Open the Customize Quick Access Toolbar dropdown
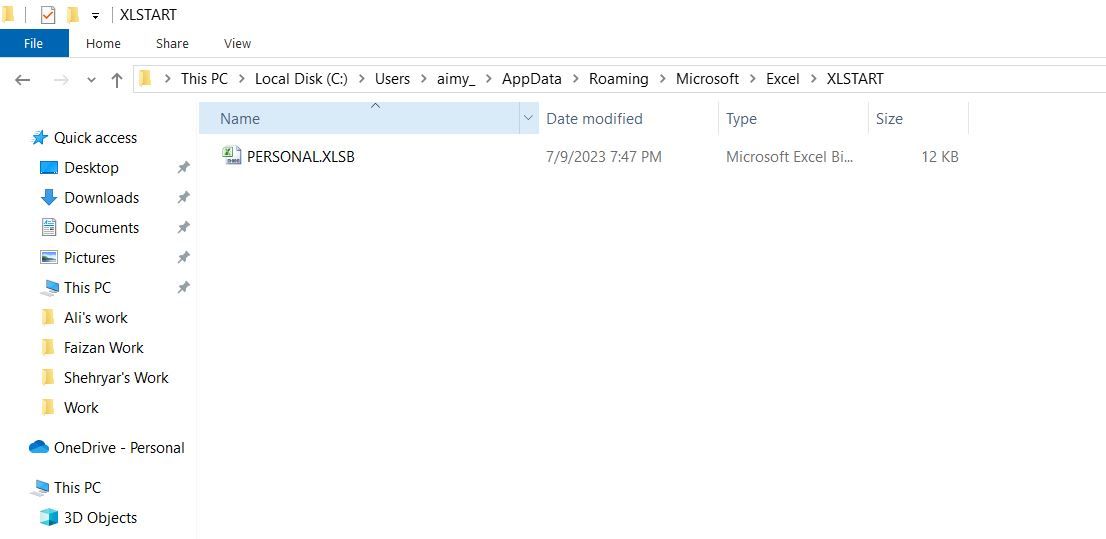Image resolution: width=1106 pixels, height=539 pixels. [95, 16]
